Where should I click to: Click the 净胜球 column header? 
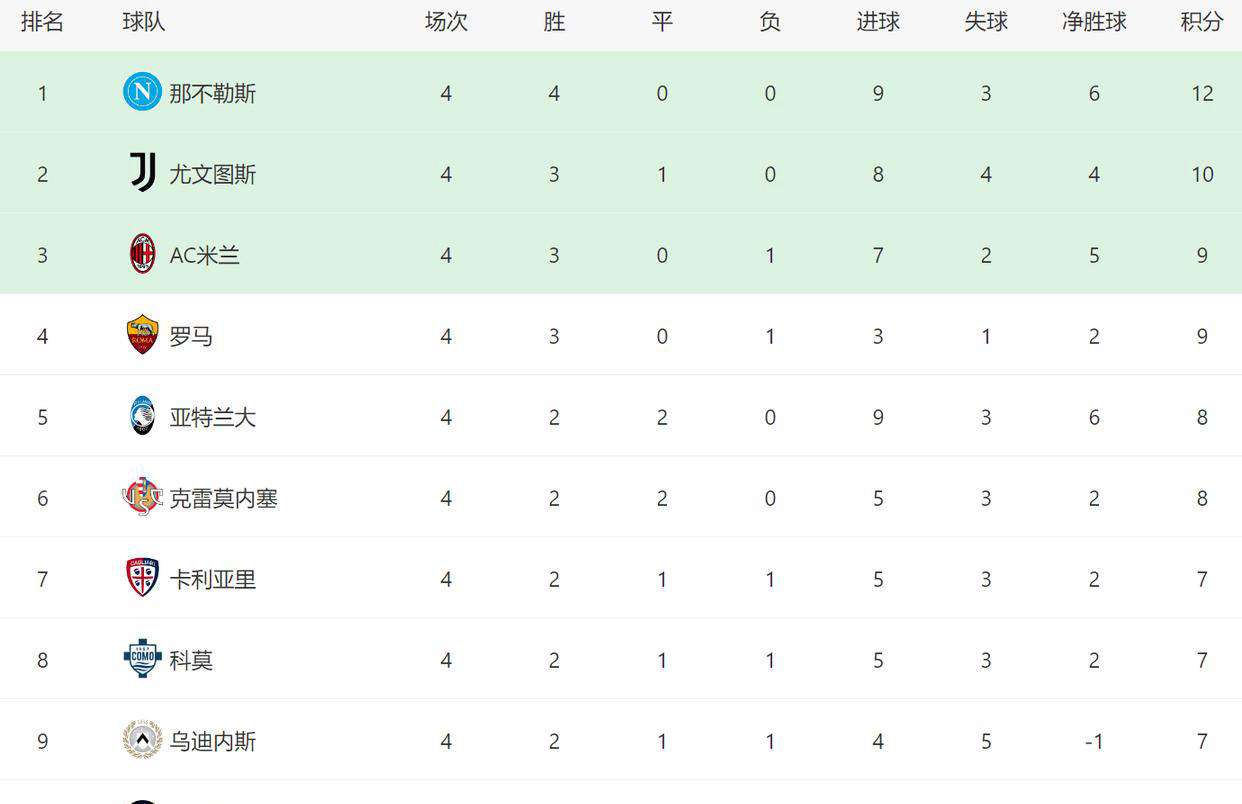[1094, 21]
